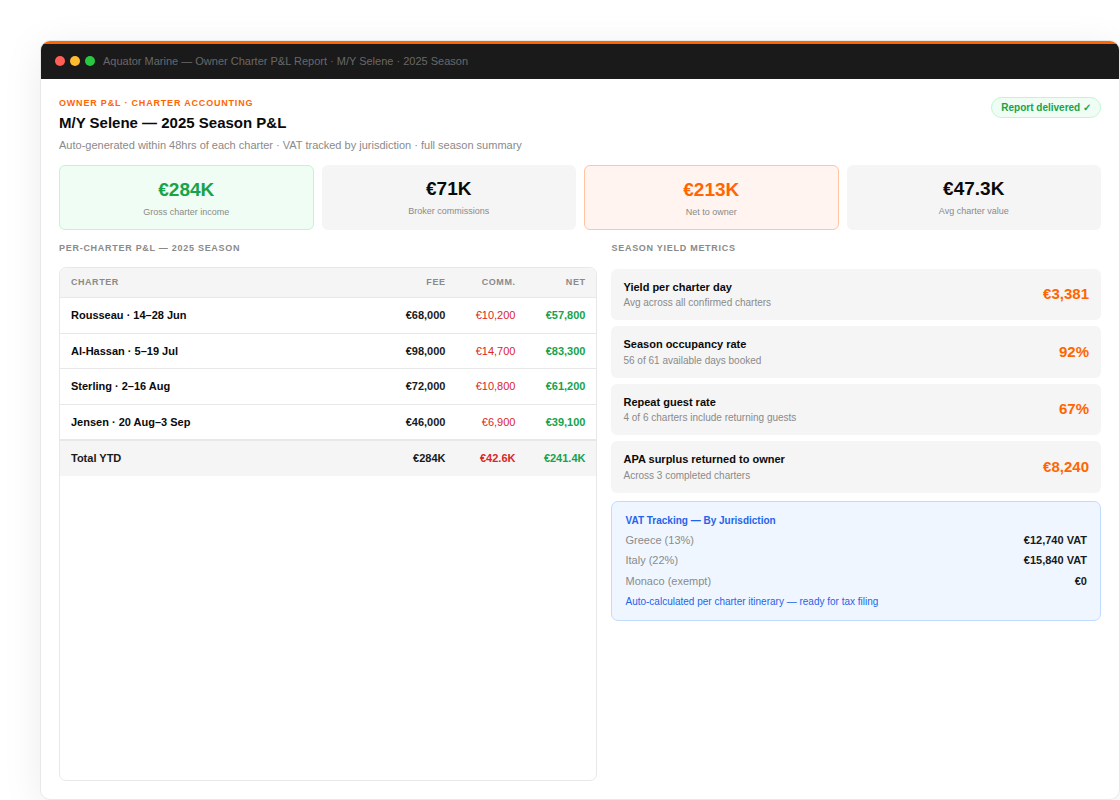
Task: Click the €46,000 fee value
Action: pos(426,422)
